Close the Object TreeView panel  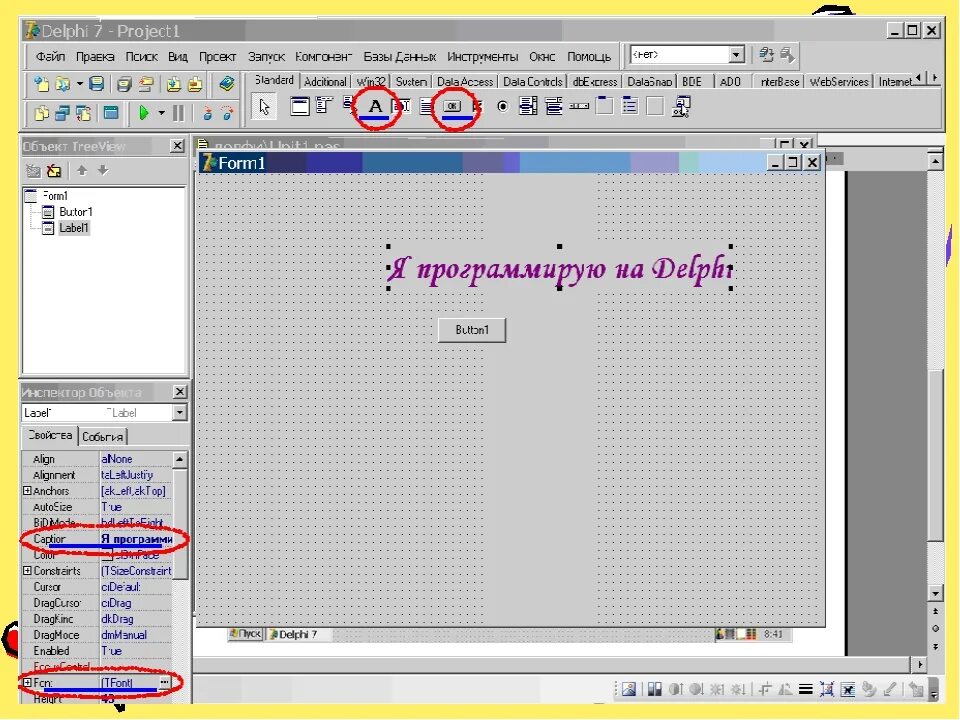point(177,146)
